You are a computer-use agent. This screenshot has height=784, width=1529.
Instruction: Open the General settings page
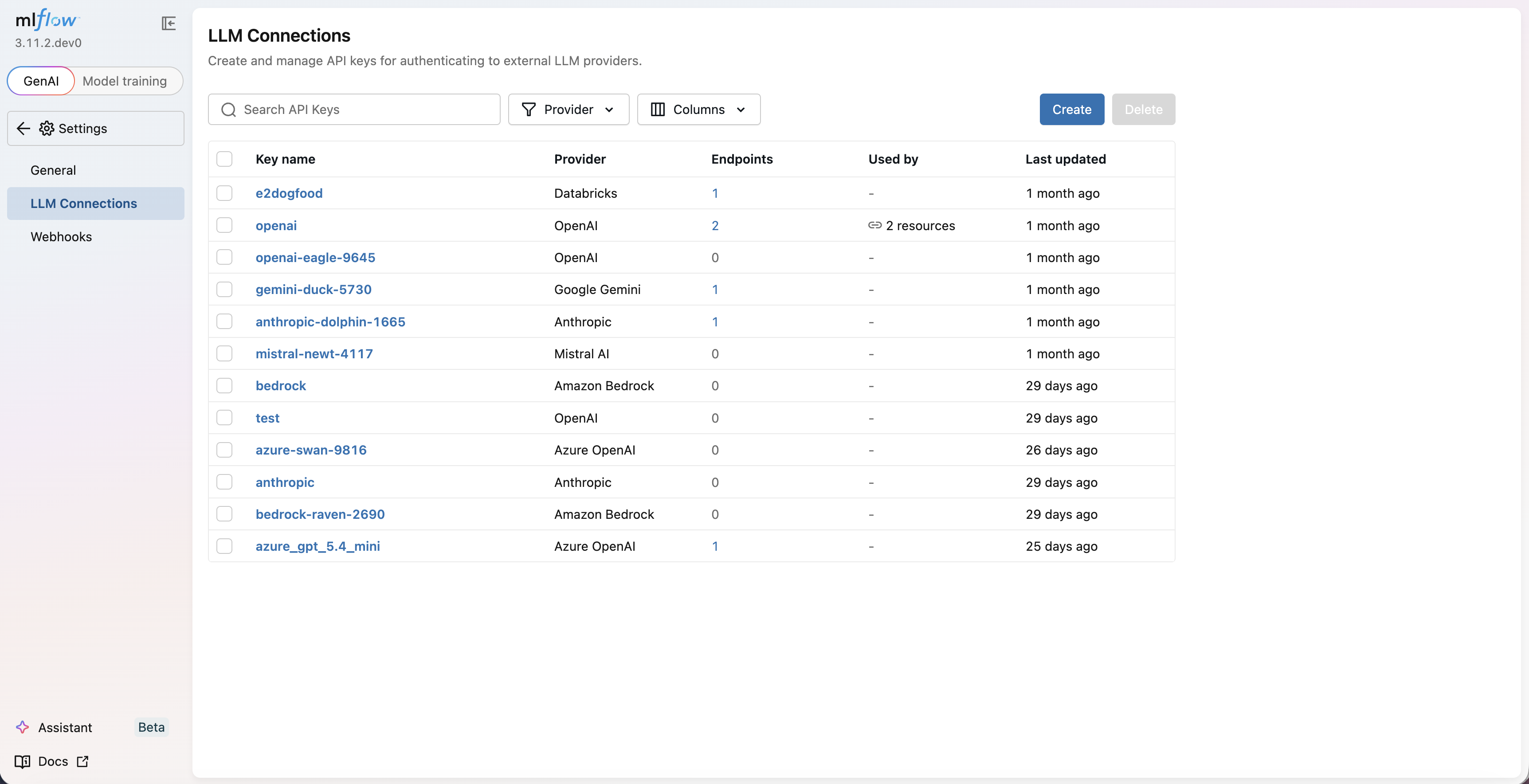[96, 170]
